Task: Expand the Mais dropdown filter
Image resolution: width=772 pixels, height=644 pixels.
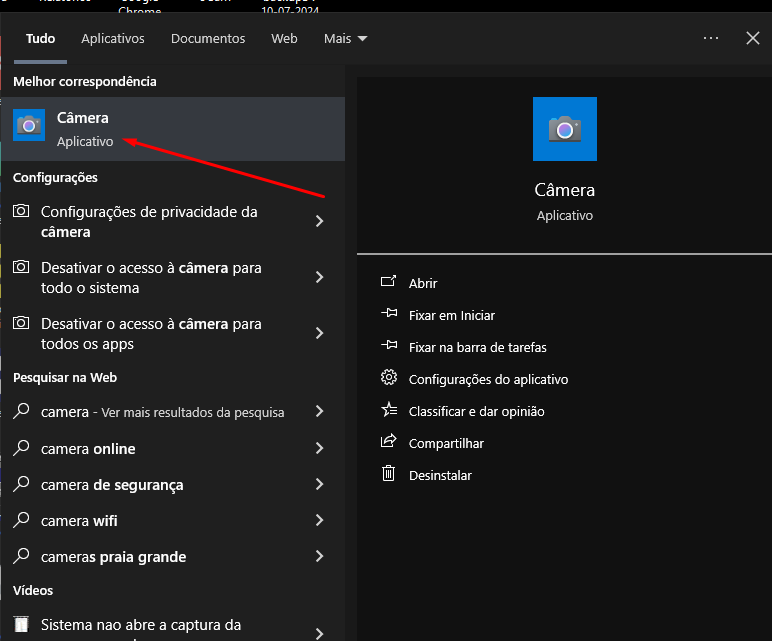Action: tap(345, 38)
